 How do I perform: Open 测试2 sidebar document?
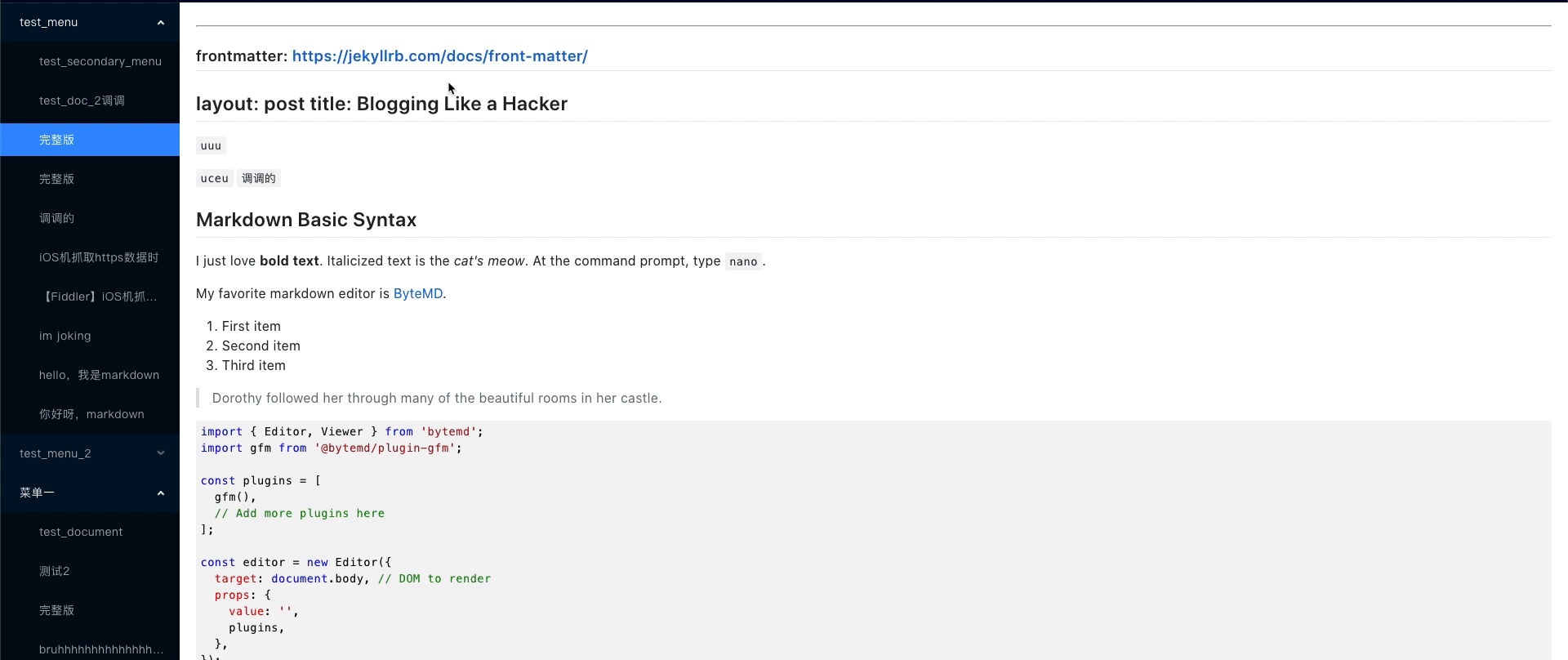90,571
